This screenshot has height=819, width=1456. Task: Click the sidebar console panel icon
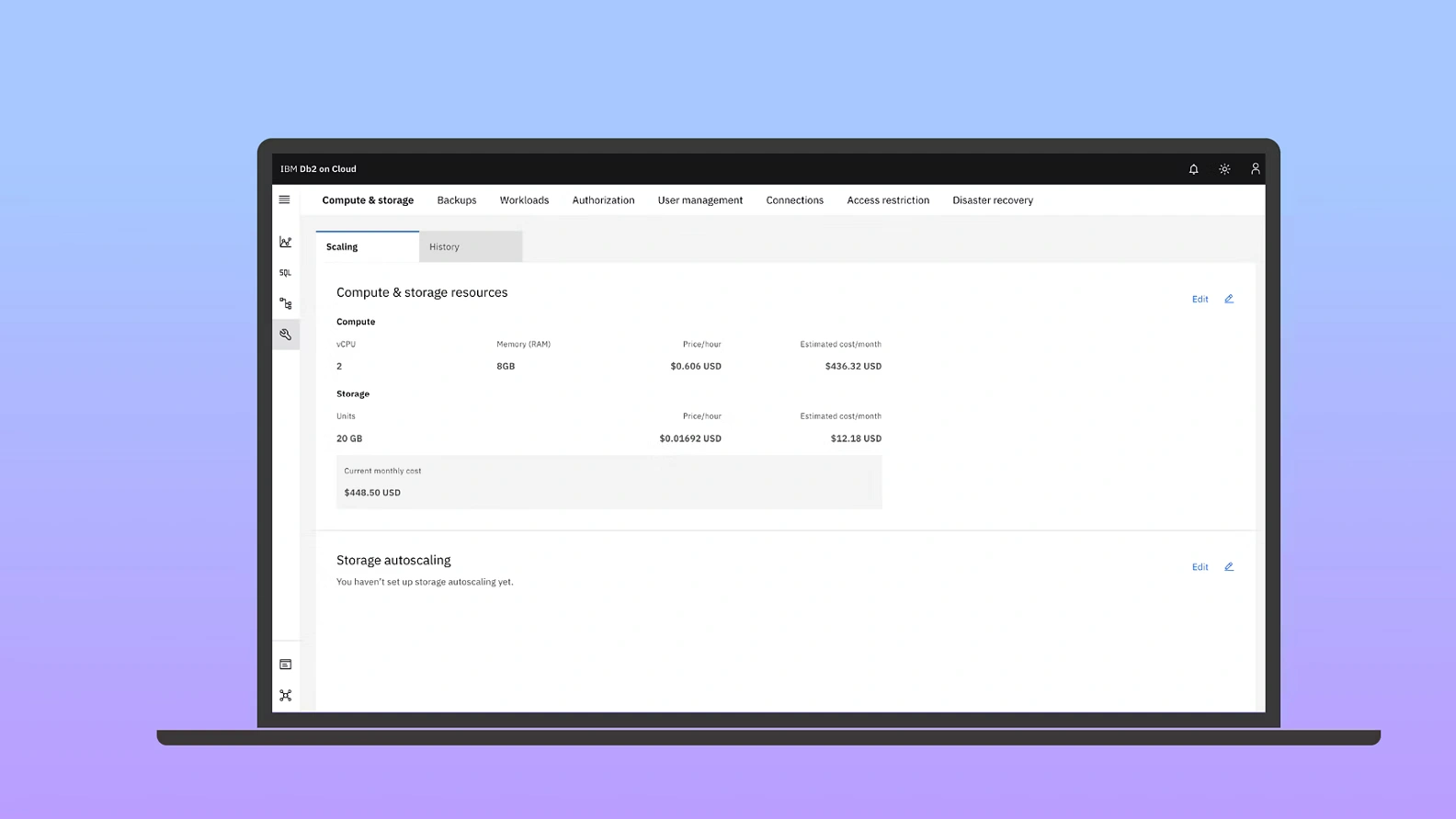286,665
